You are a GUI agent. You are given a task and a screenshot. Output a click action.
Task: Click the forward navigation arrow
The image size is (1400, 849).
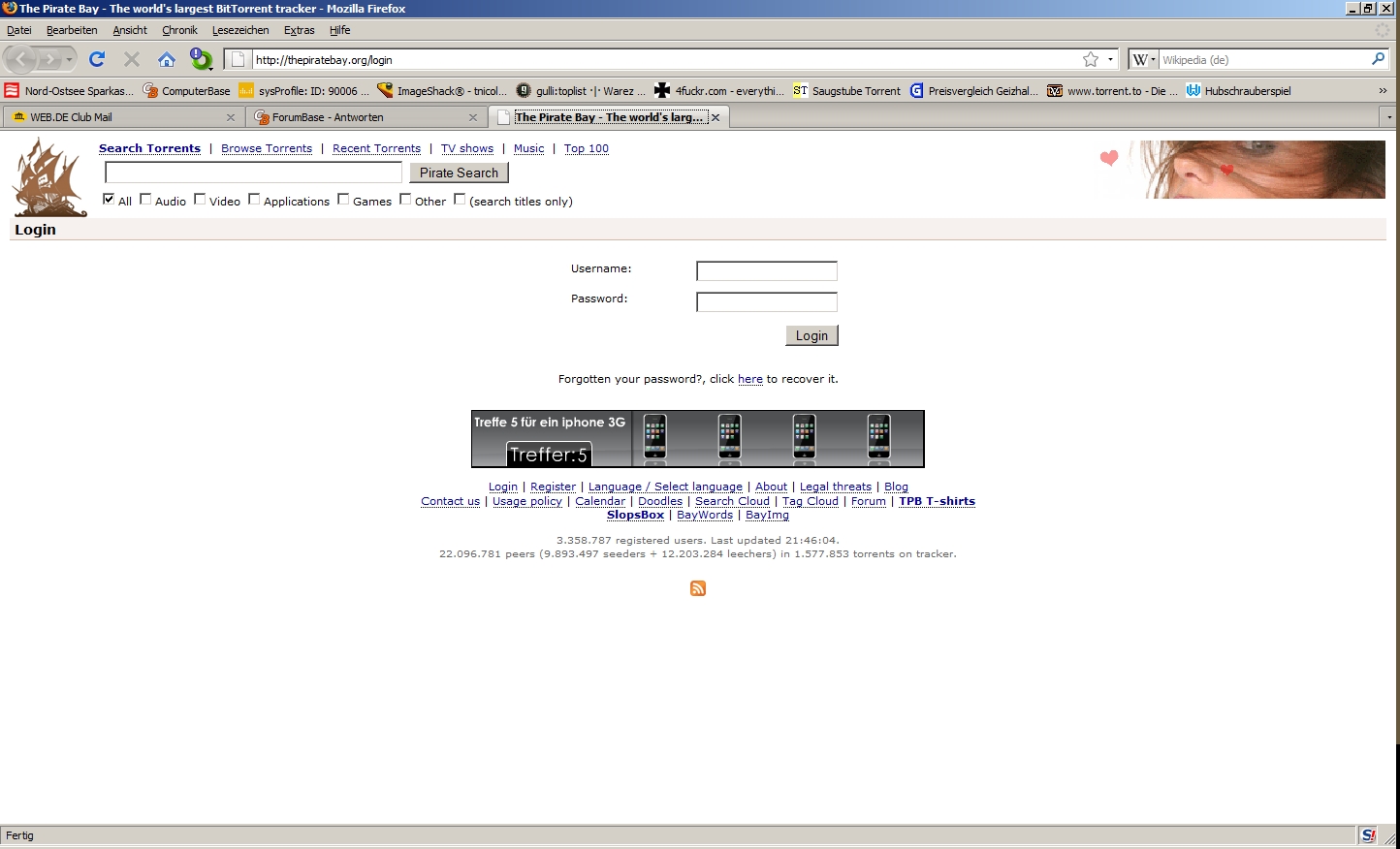point(49,59)
